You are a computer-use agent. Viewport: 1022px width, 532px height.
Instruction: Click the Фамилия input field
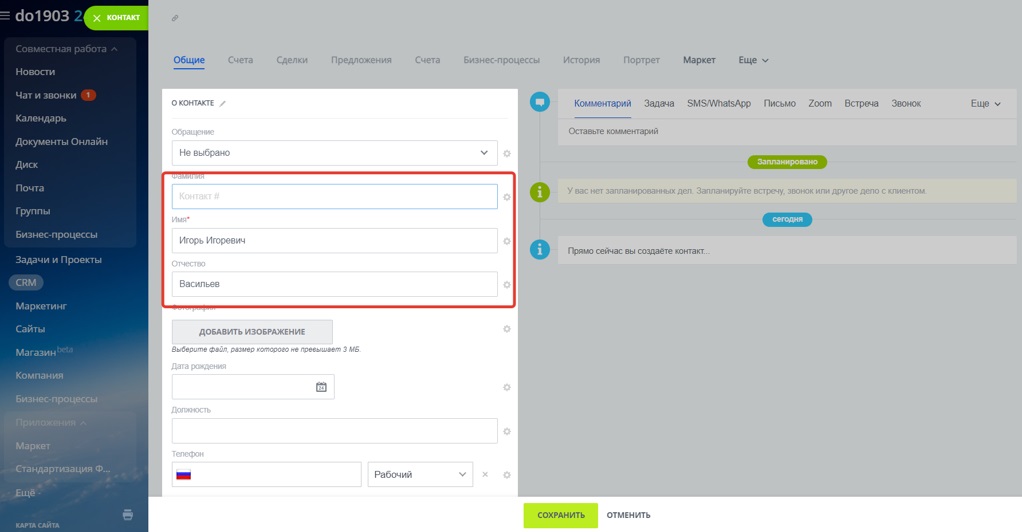click(334, 196)
